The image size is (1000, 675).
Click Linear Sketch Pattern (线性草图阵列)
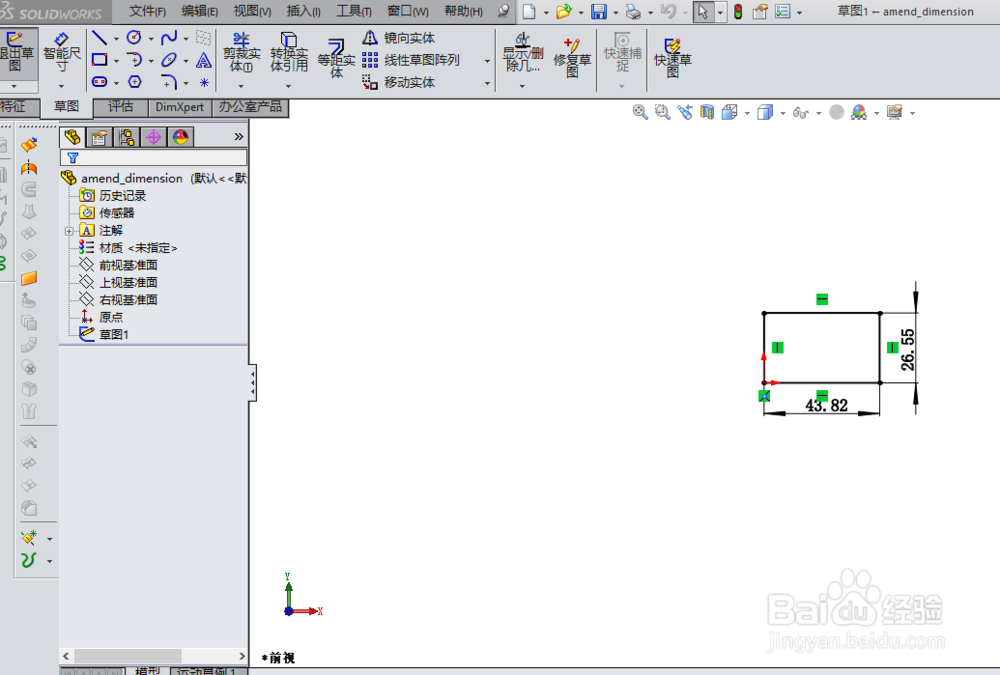[411, 60]
